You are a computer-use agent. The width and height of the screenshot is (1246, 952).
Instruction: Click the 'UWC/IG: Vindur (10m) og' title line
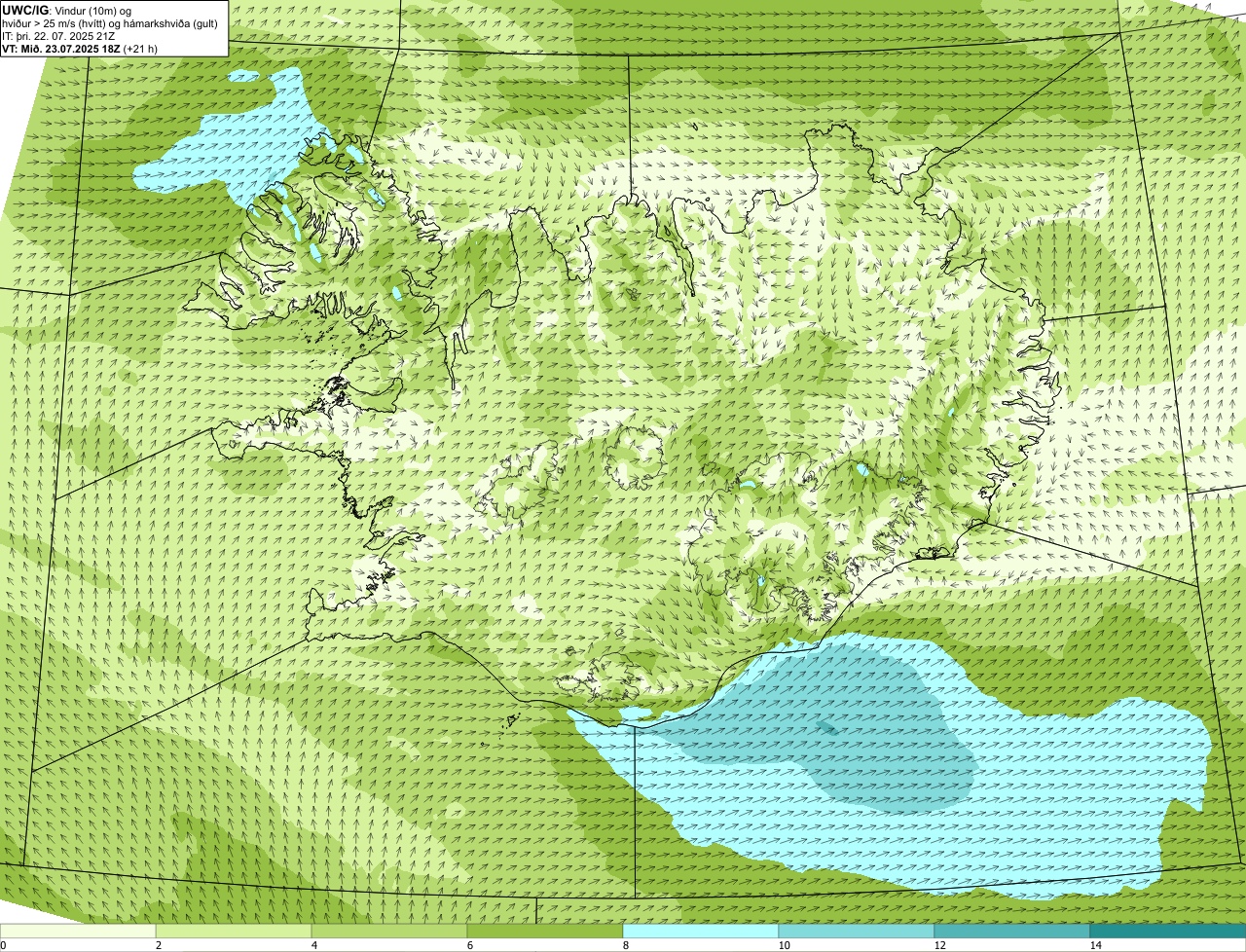click(66, 11)
